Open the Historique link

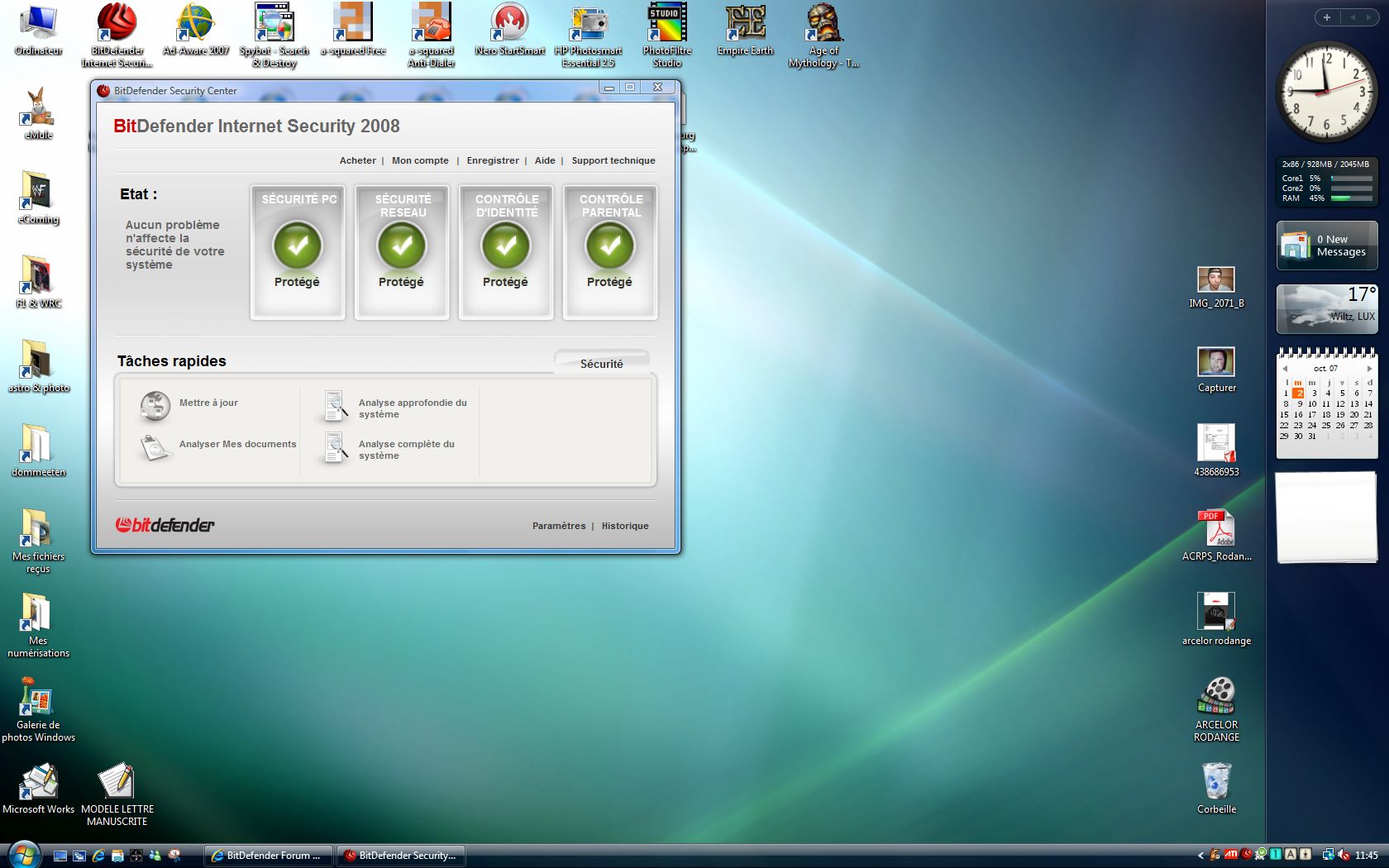625,526
